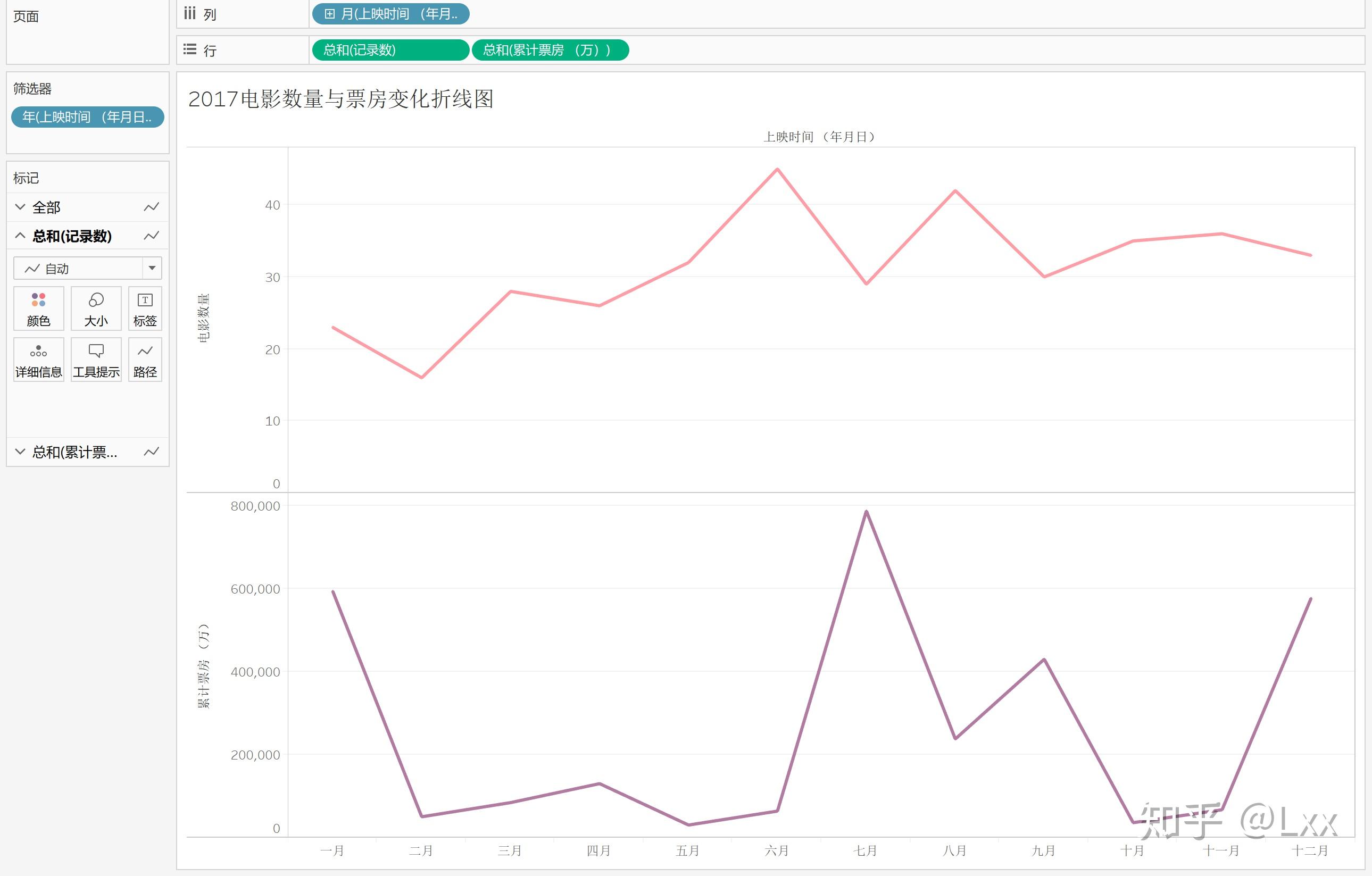Open the mark type 自动 dropdown

click(88, 268)
